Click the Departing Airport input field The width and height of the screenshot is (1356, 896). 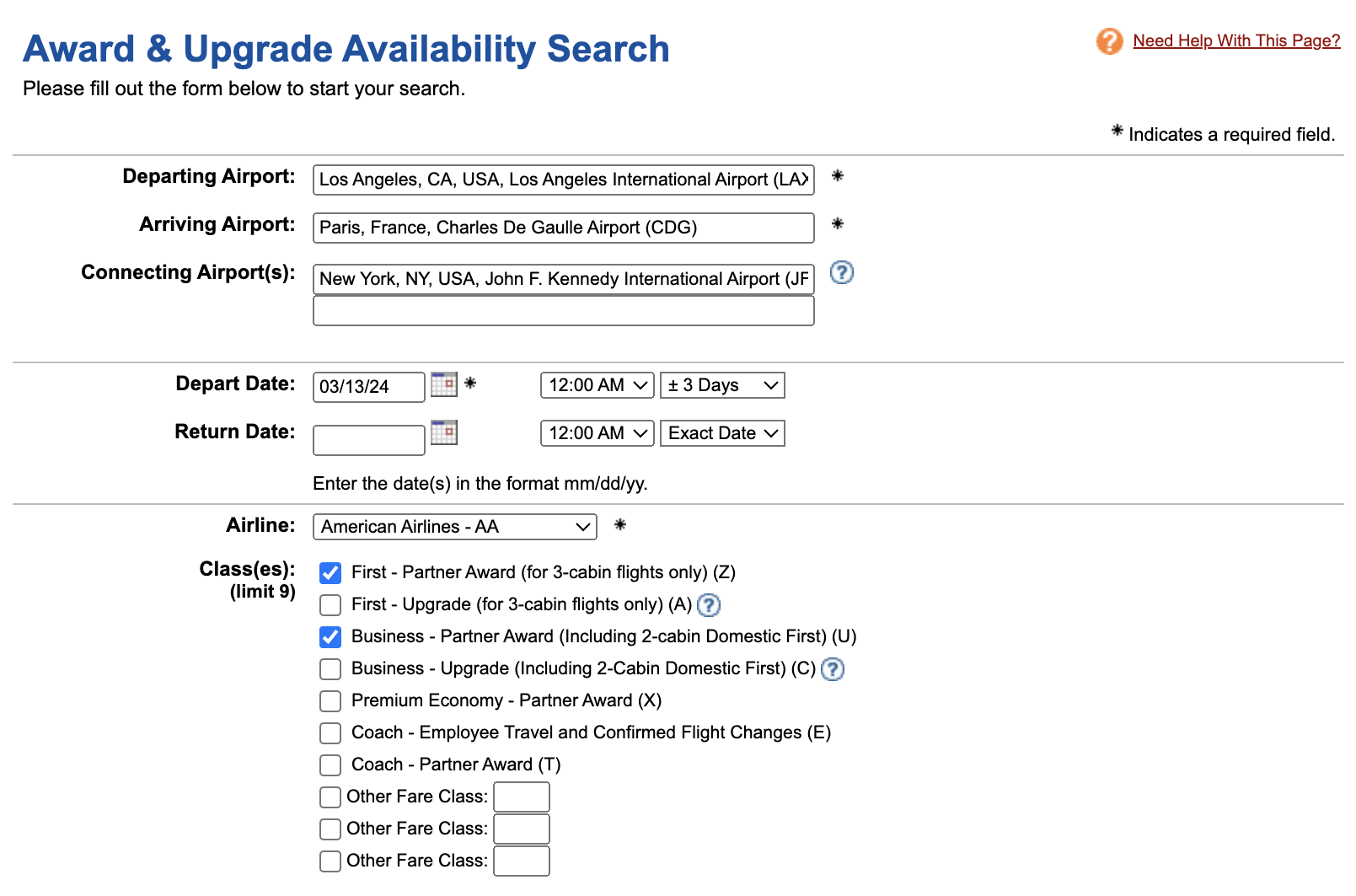click(x=564, y=180)
